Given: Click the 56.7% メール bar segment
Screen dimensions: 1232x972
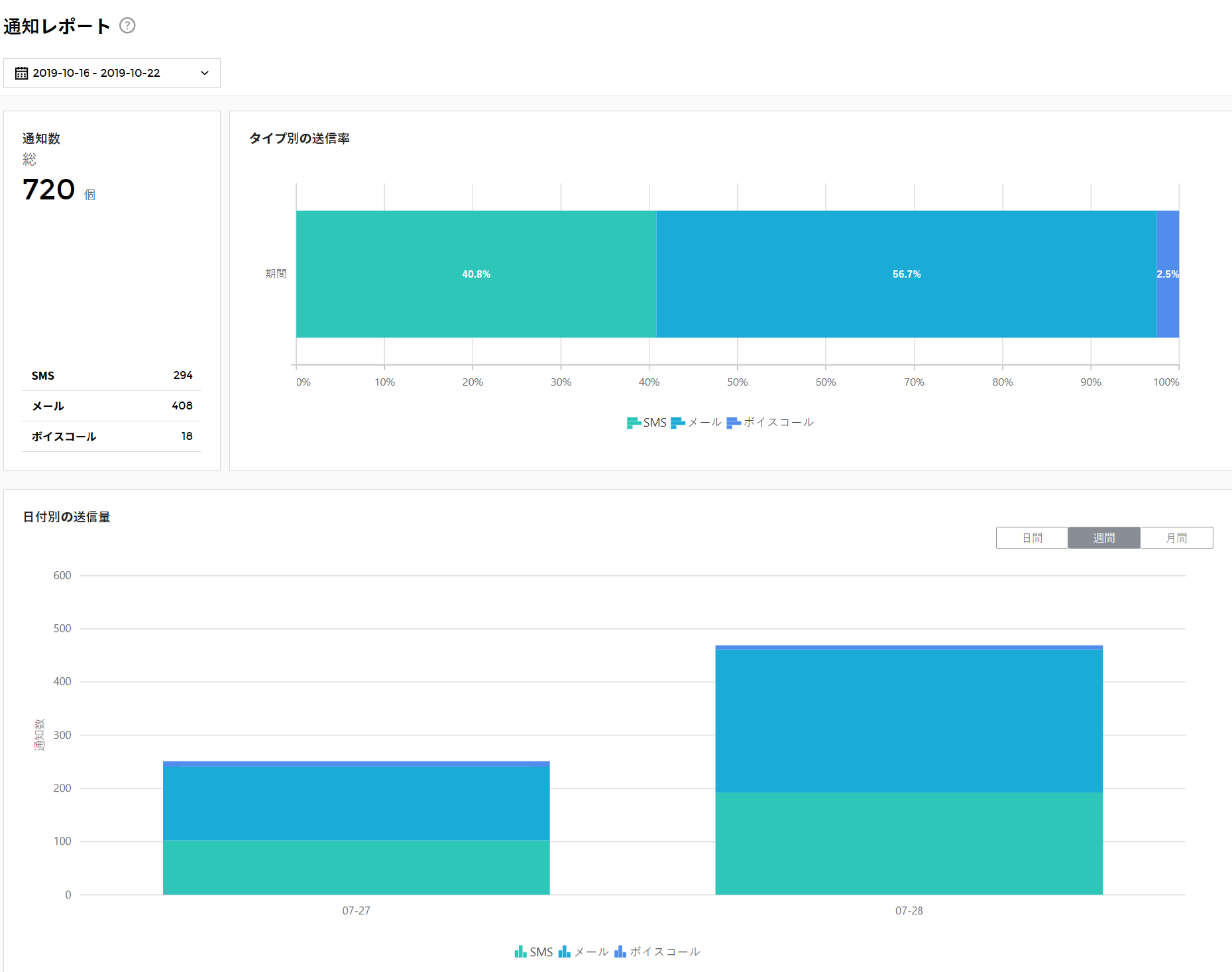Looking at the screenshot, I should pyautogui.click(x=906, y=274).
